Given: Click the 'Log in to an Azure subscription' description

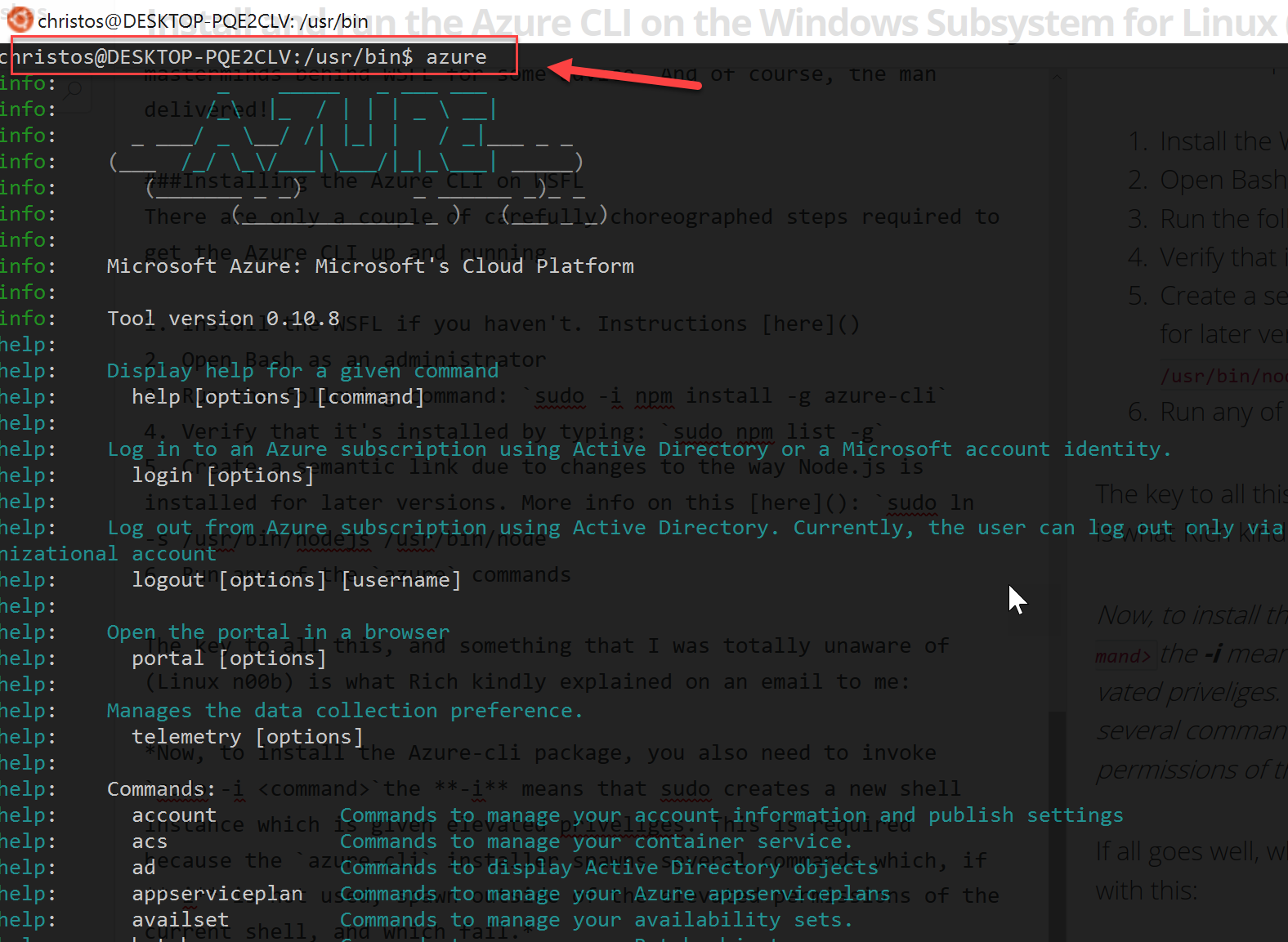Looking at the screenshot, I should point(639,449).
